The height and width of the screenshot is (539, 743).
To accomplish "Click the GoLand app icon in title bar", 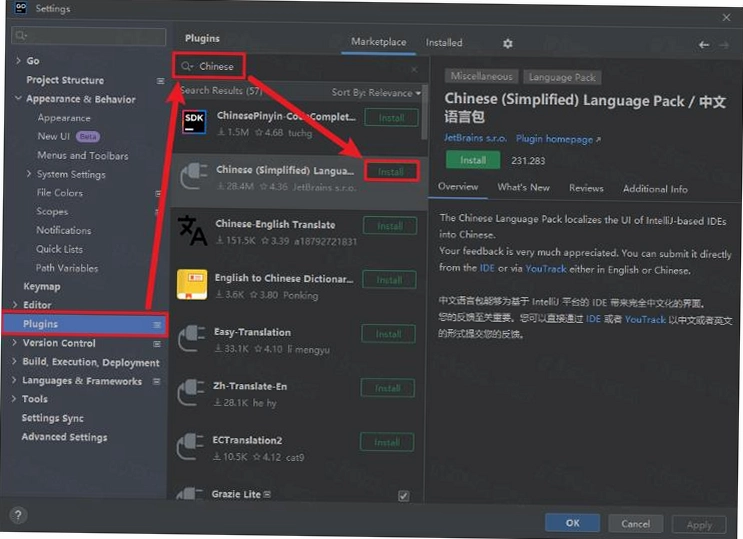I will tap(21, 8).
